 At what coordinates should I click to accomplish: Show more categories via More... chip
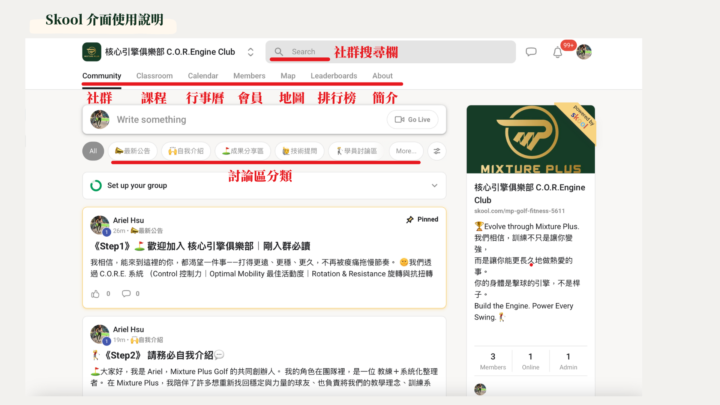[405, 151]
